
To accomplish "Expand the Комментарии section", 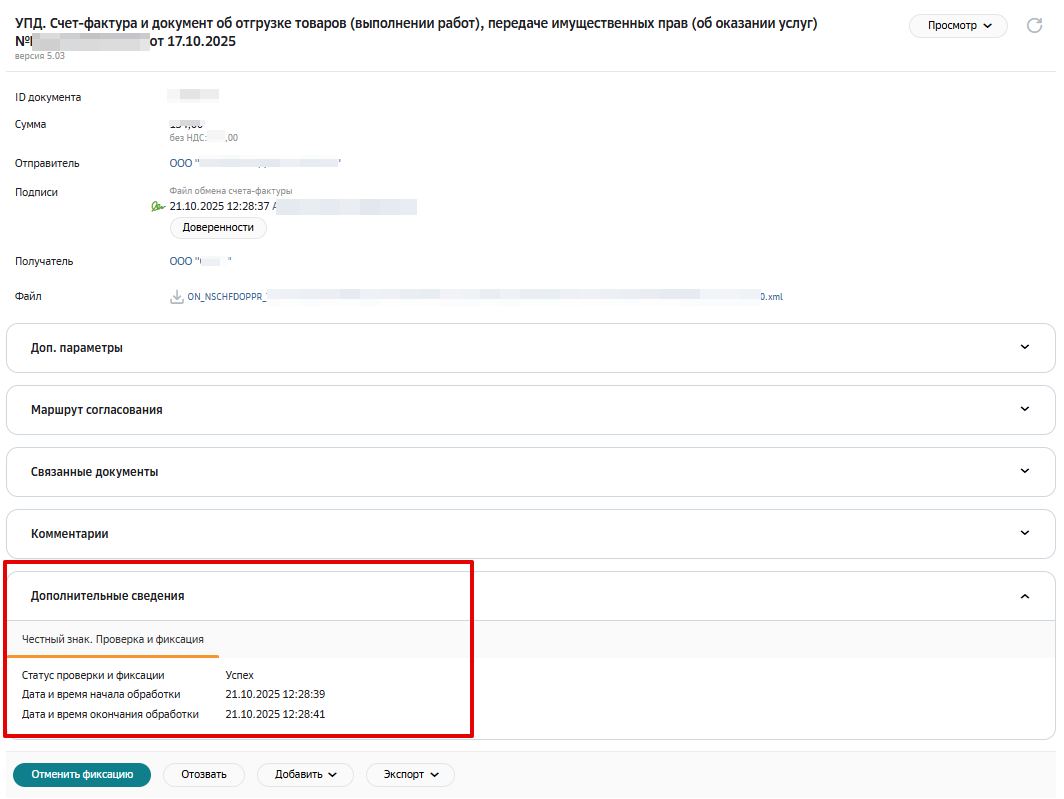I will click(531, 534).
